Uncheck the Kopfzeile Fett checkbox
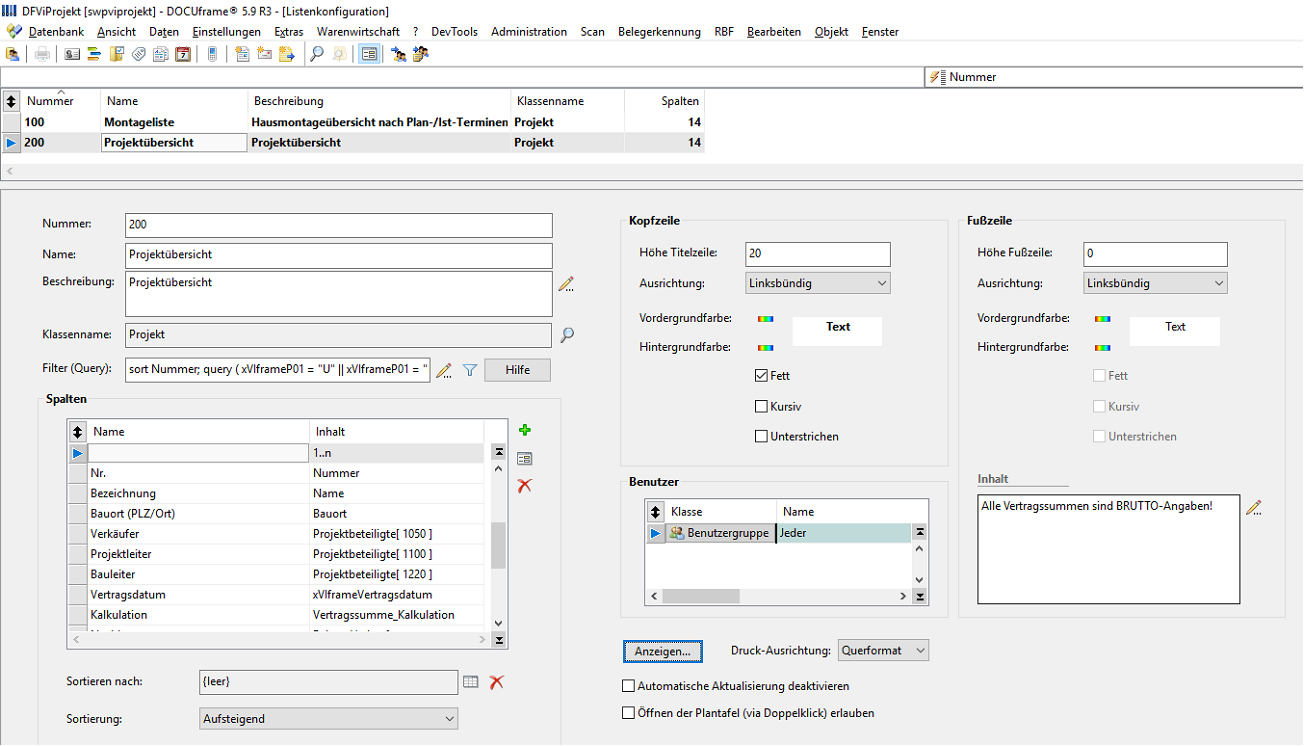Viewport: 1304px width, 746px height. (x=761, y=376)
